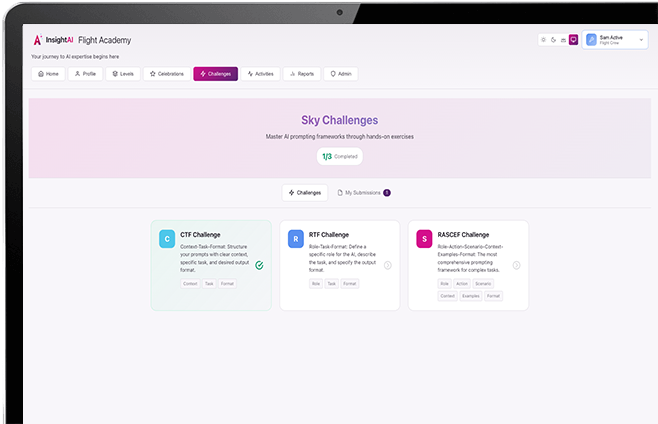Select the Activities nav item

260,74
